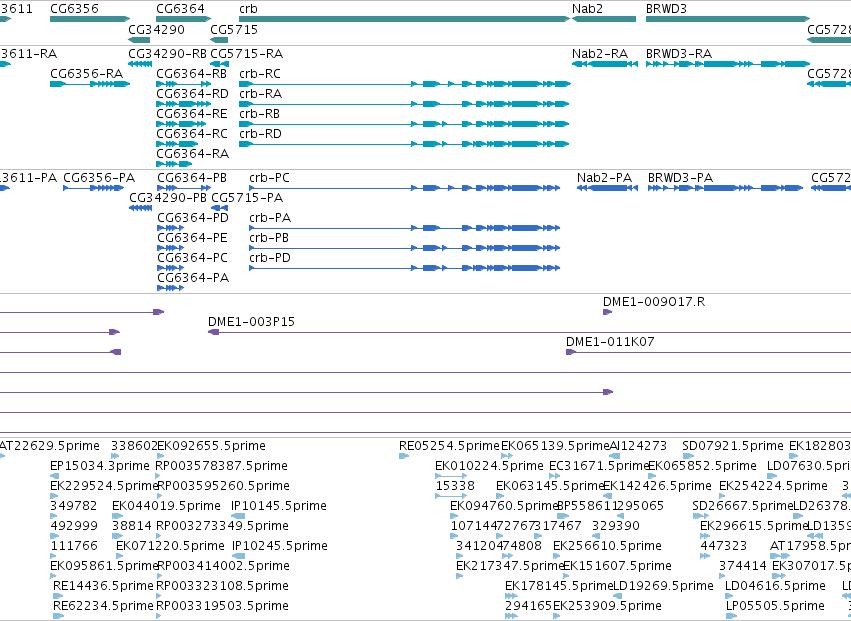Select the CG34290-RB transcript label
851x621 pixels.
coord(168,54)
